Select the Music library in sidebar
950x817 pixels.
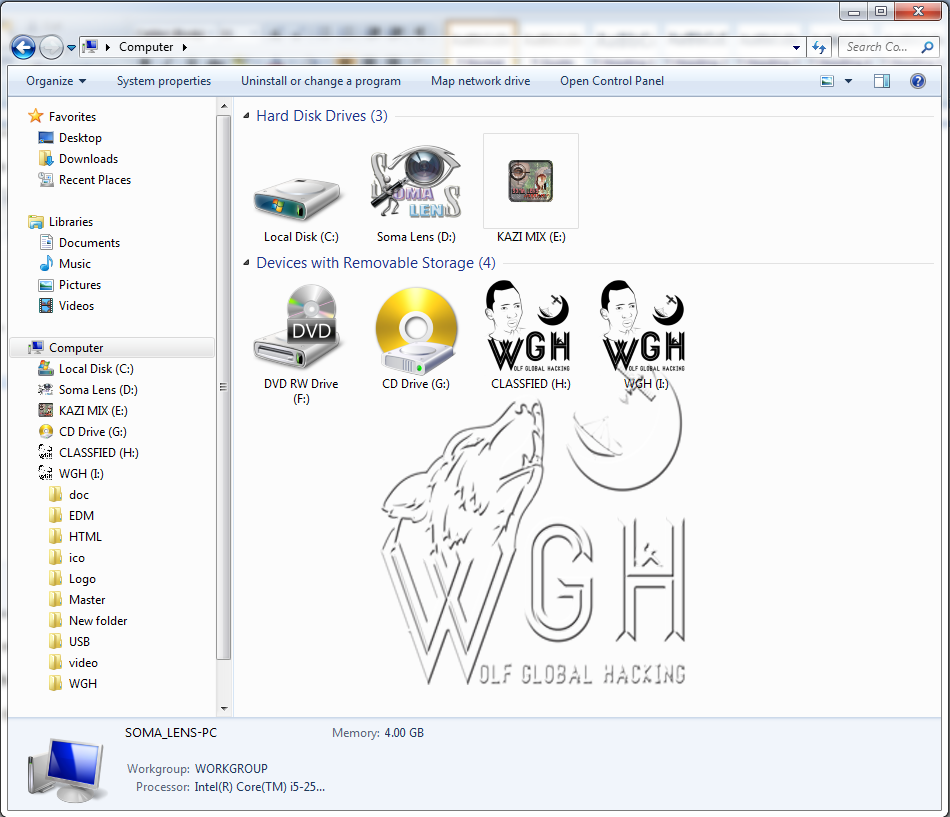pyautogui.click(x=73, y=263)
